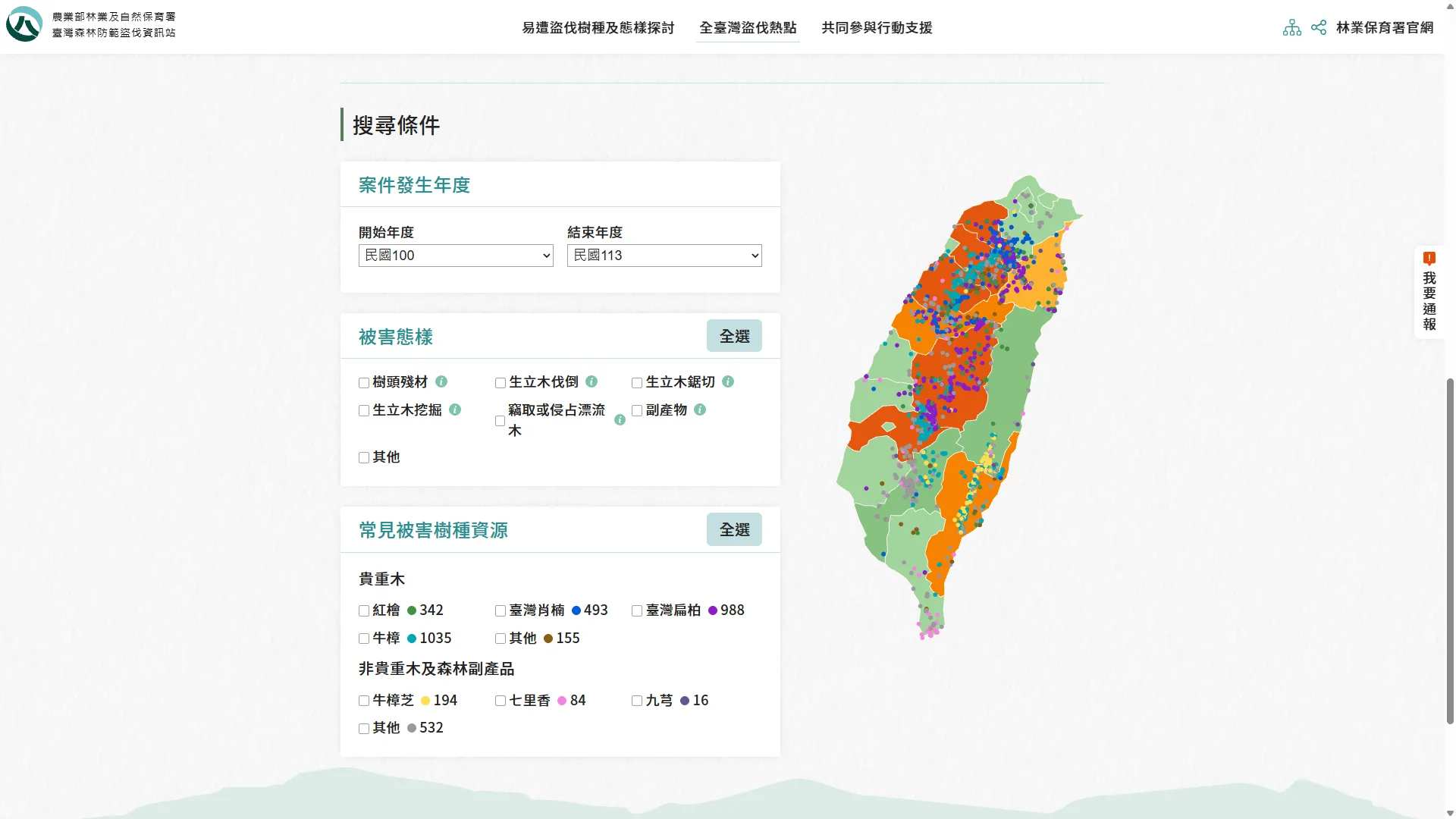Click the info icon next to 生立木伐倒
Screen dimensions: 1456x819
[x=592, y=381]
